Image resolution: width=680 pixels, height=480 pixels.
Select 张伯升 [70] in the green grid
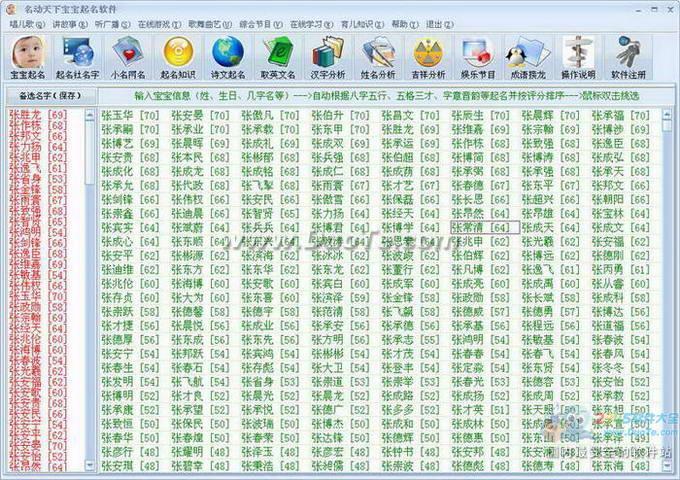(340, 115)
